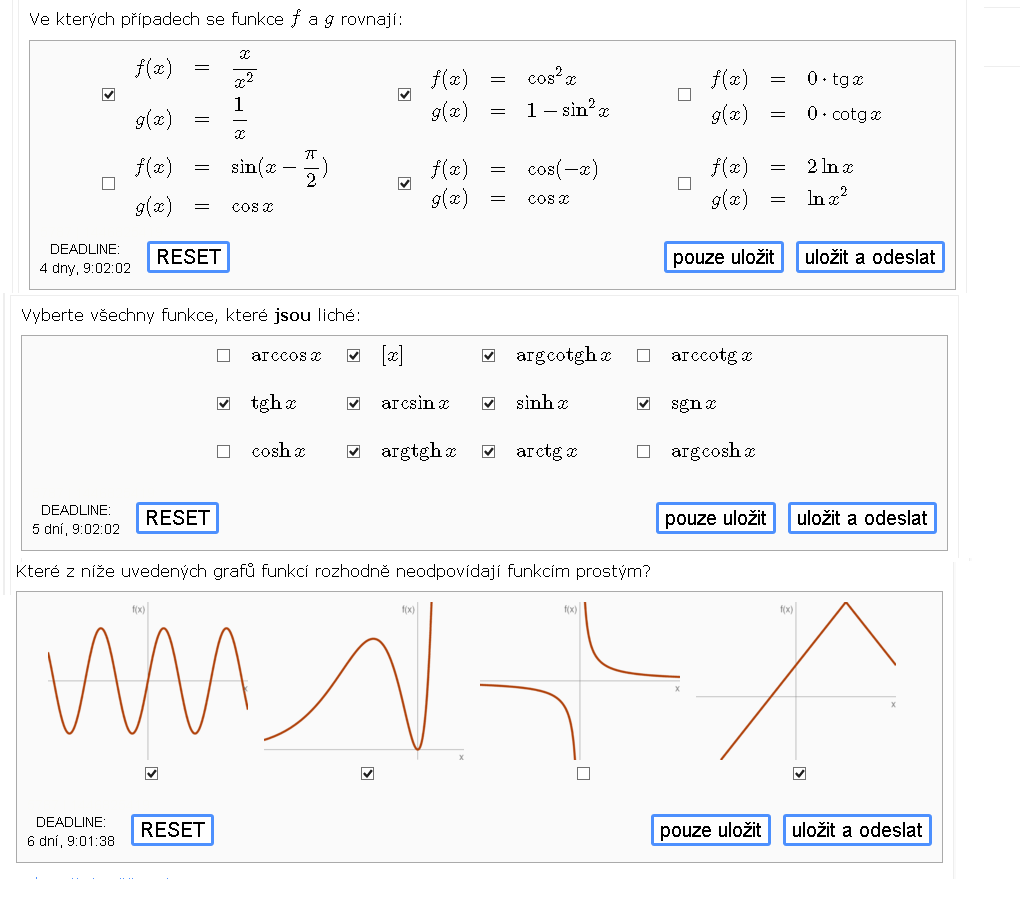Click the triangular peak line graph thumbnail
The image size is (1020, 897).
pos(797,681)
